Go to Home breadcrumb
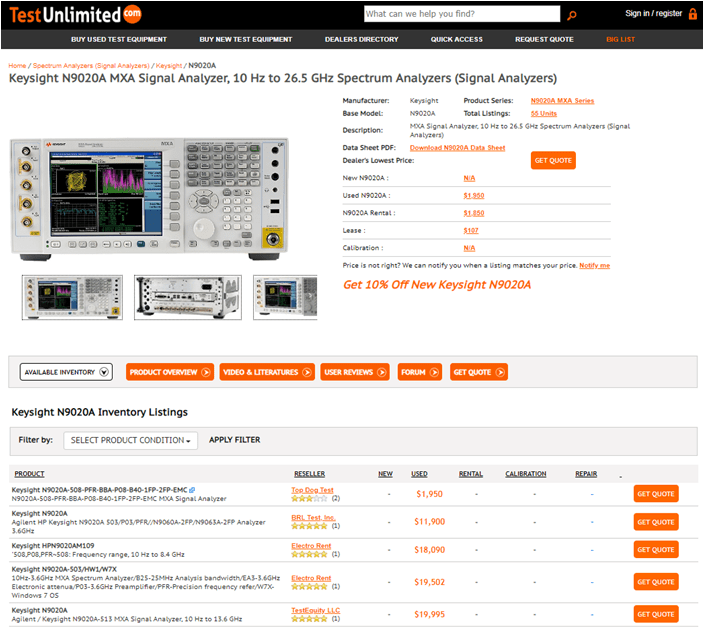Screen dimensions: 704x628 [17, 66]
